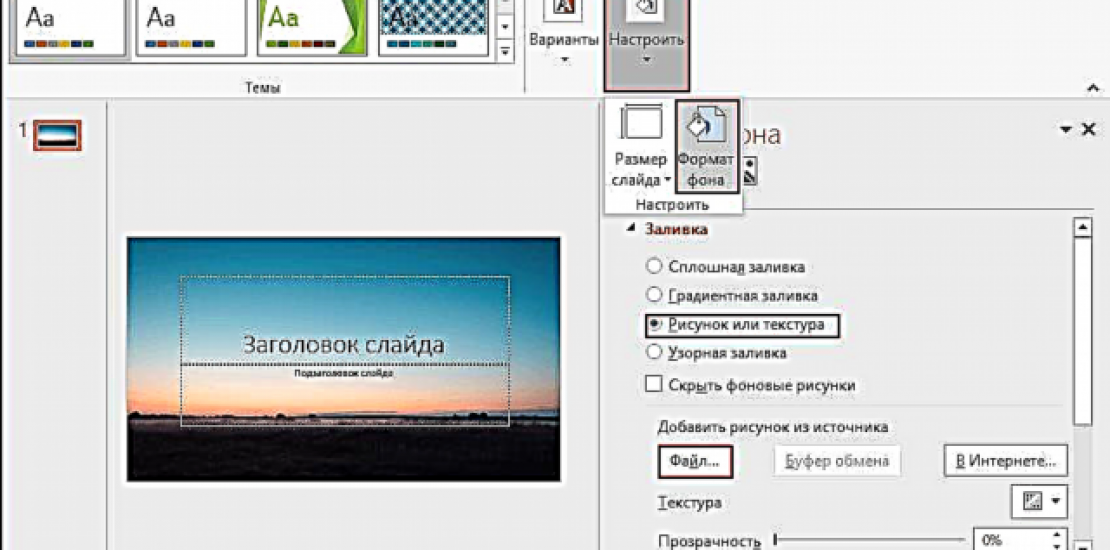
Task: Collapse the Заливка section
Action: click(x=631, y=229)
